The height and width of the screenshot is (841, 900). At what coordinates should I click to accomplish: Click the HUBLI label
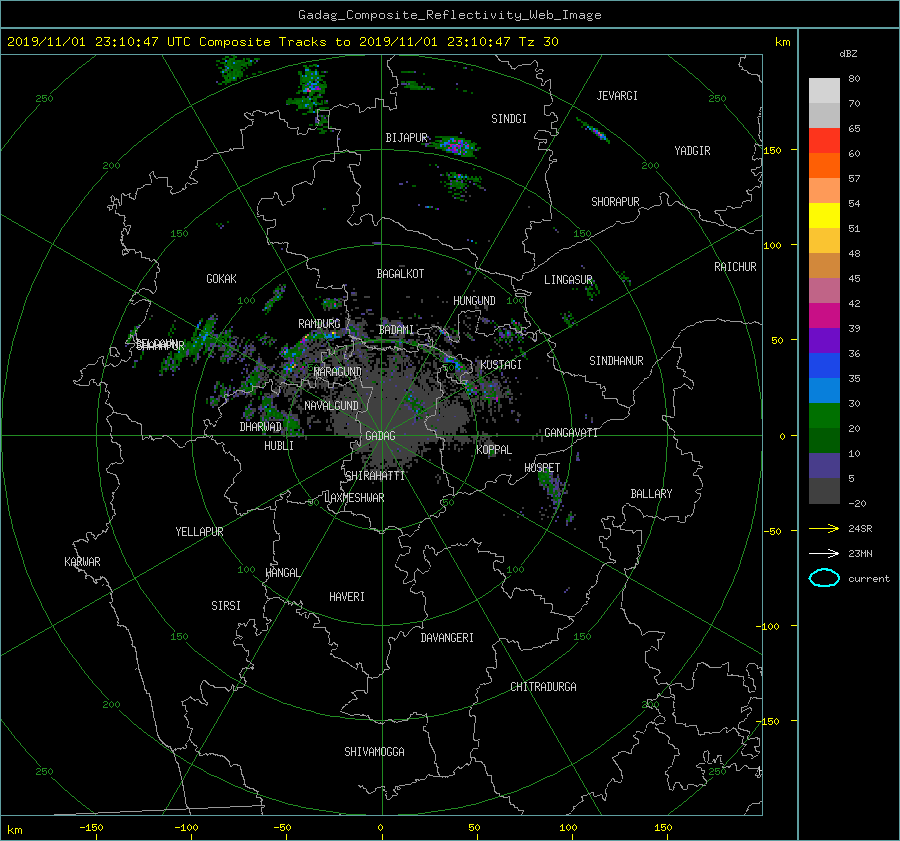coord(279,445)
